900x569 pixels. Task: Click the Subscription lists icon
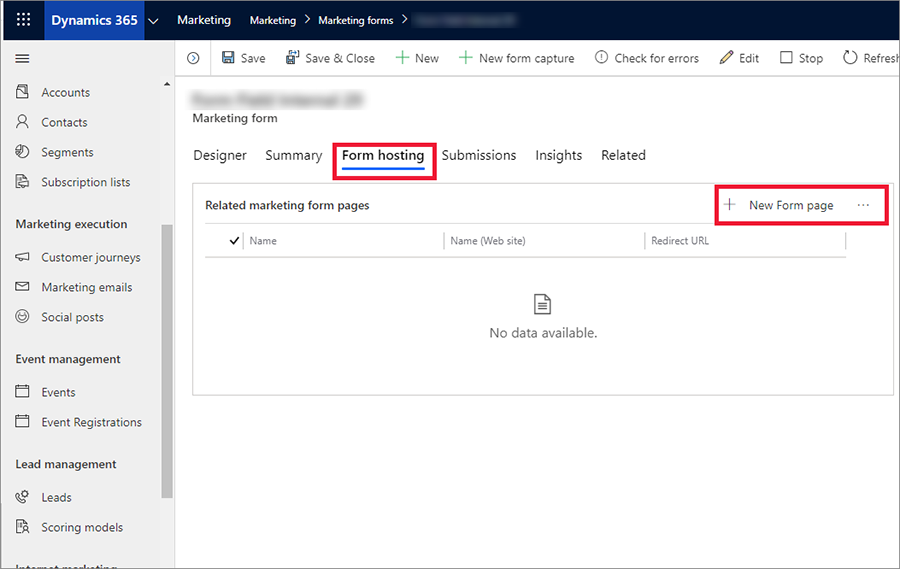click(x=22, y=181)
